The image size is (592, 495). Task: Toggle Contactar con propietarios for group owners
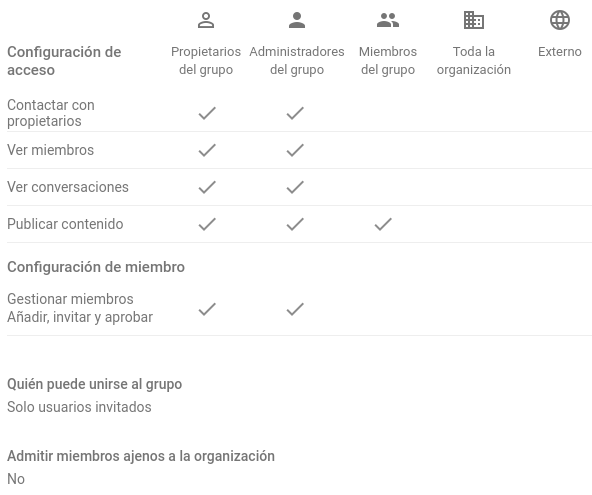click(x=207, y=113)
